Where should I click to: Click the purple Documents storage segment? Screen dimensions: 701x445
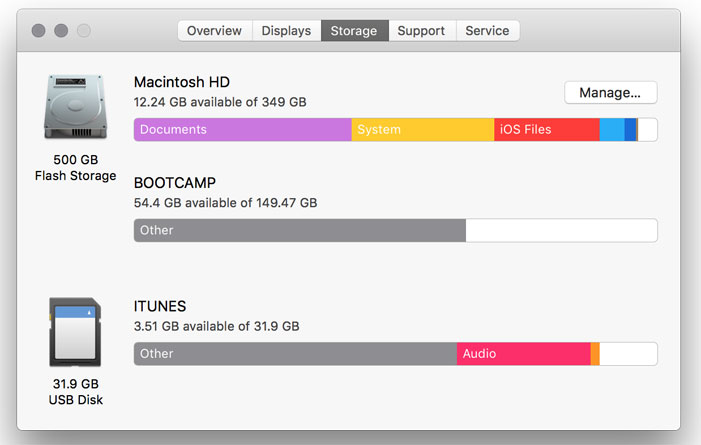pos(243,130)
